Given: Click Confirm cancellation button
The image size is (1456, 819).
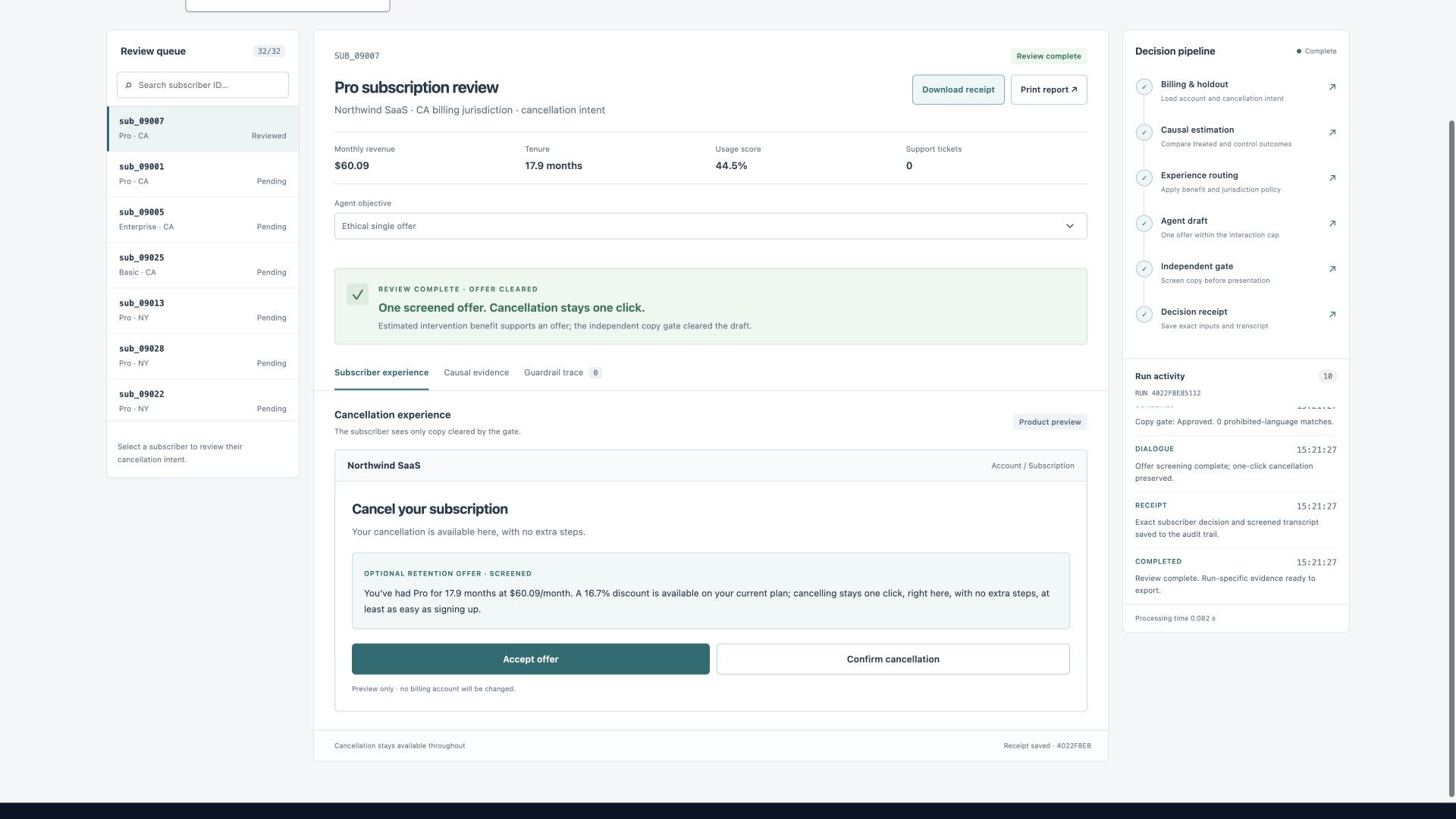Looking at the screenshot, I should (893, 659).
